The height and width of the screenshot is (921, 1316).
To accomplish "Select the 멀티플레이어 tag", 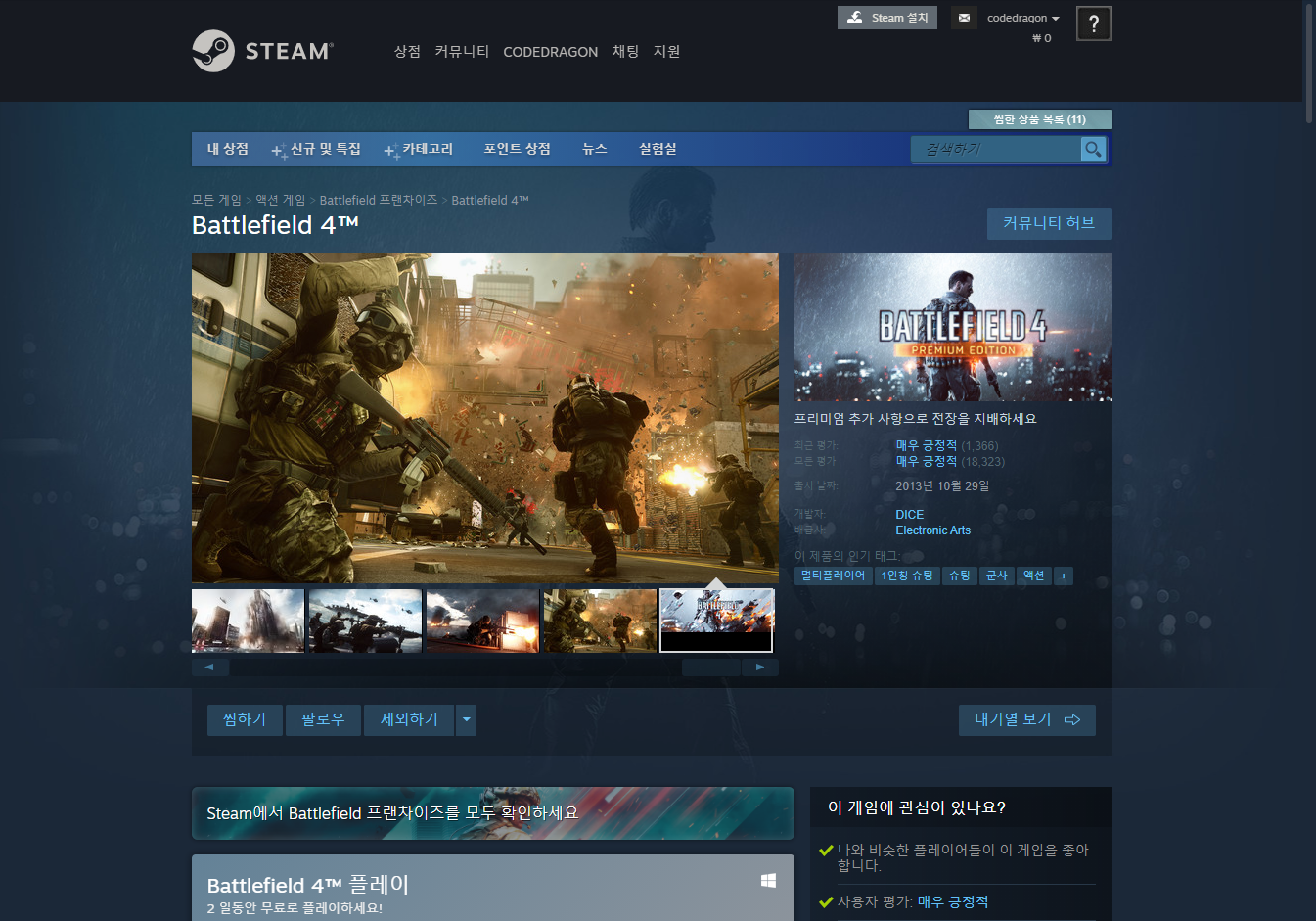I will 833,576.
